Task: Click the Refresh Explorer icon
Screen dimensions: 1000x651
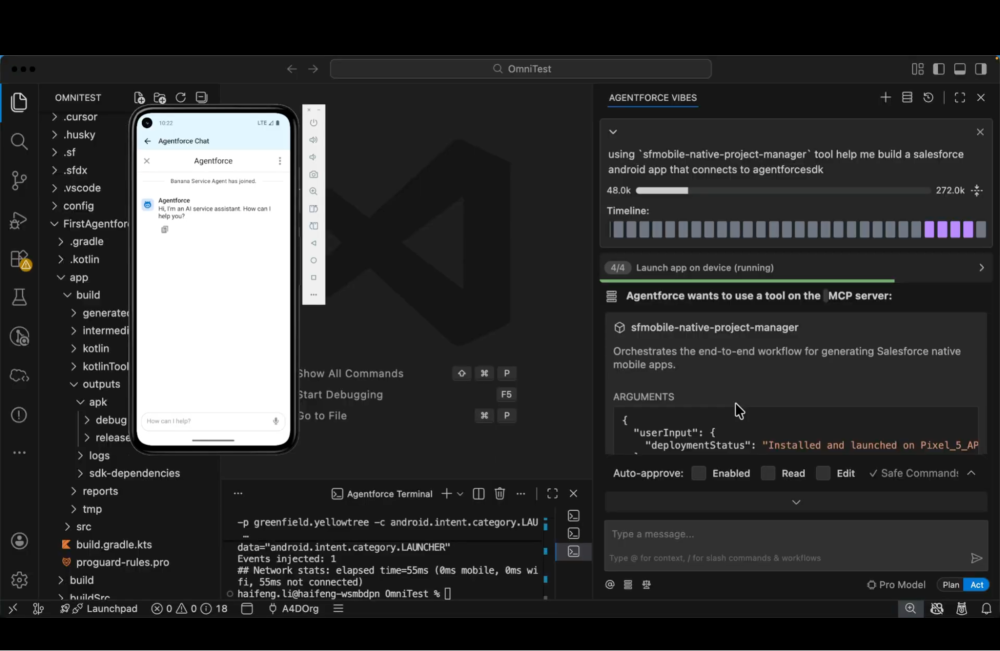Action: (181, 97)
